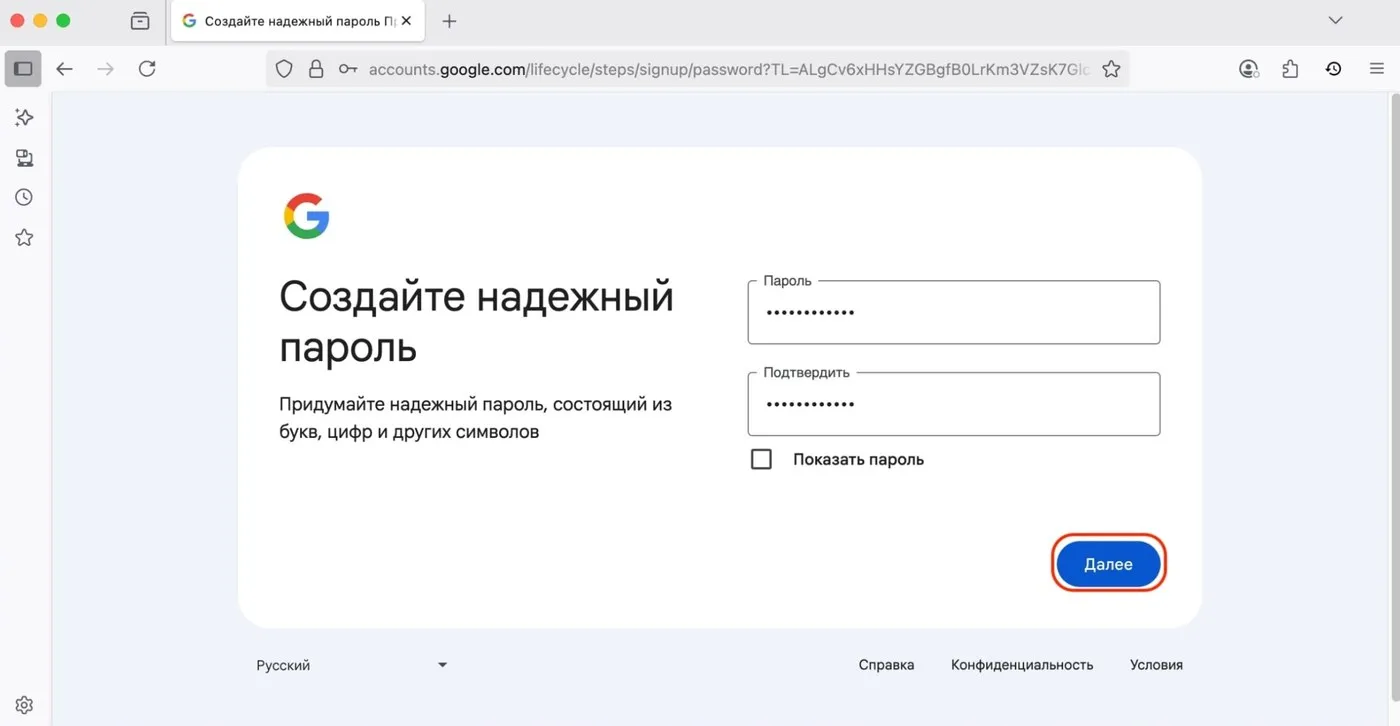Bookmark this page with the star icon

click(x=1111, y=69)
